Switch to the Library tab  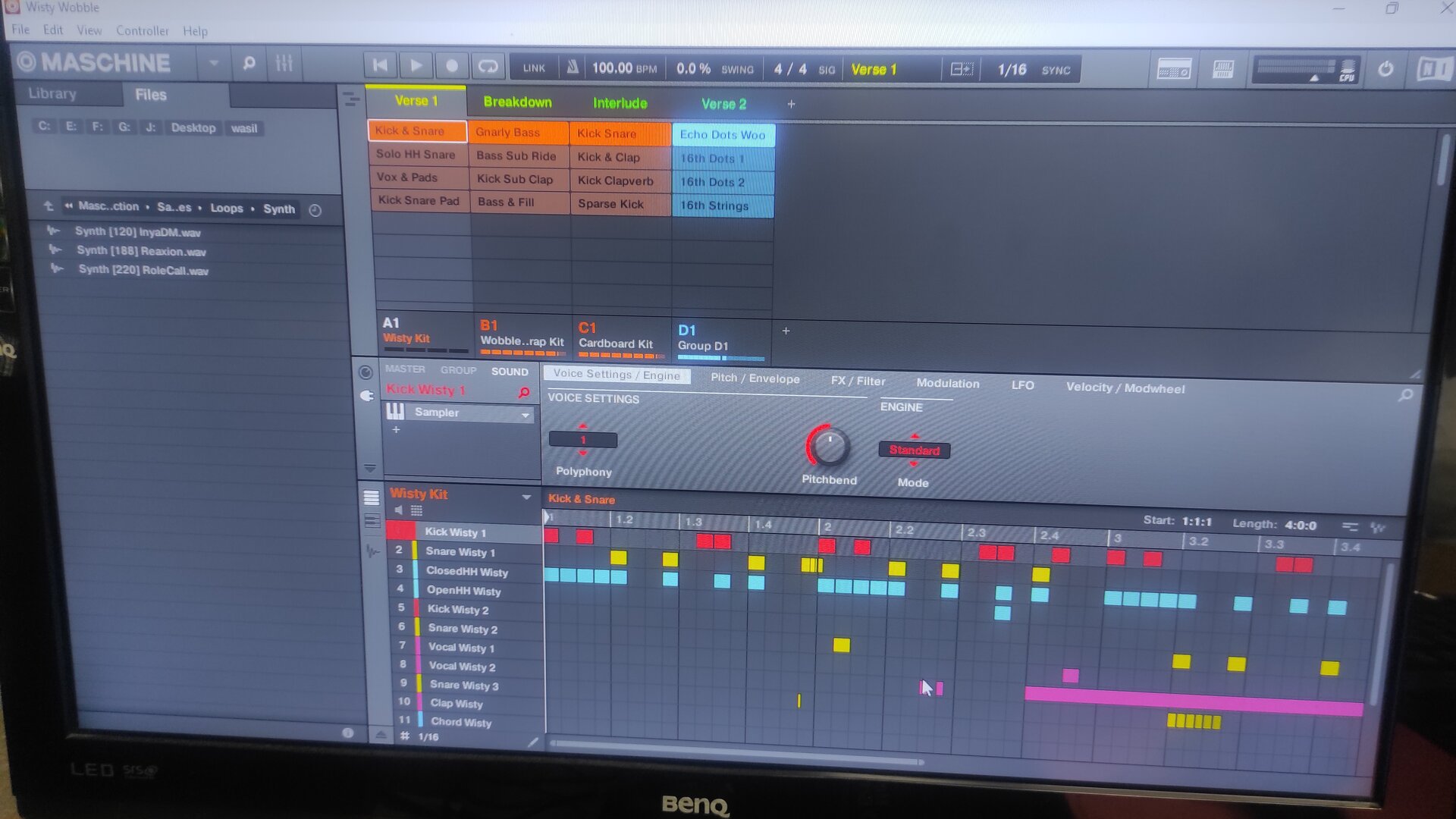click(52, 93)
